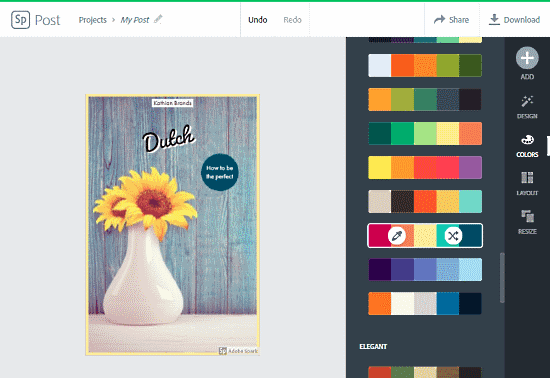Click the eyedropper icon on the selected palette
The image size is (550, 378).
coord(397,236)
